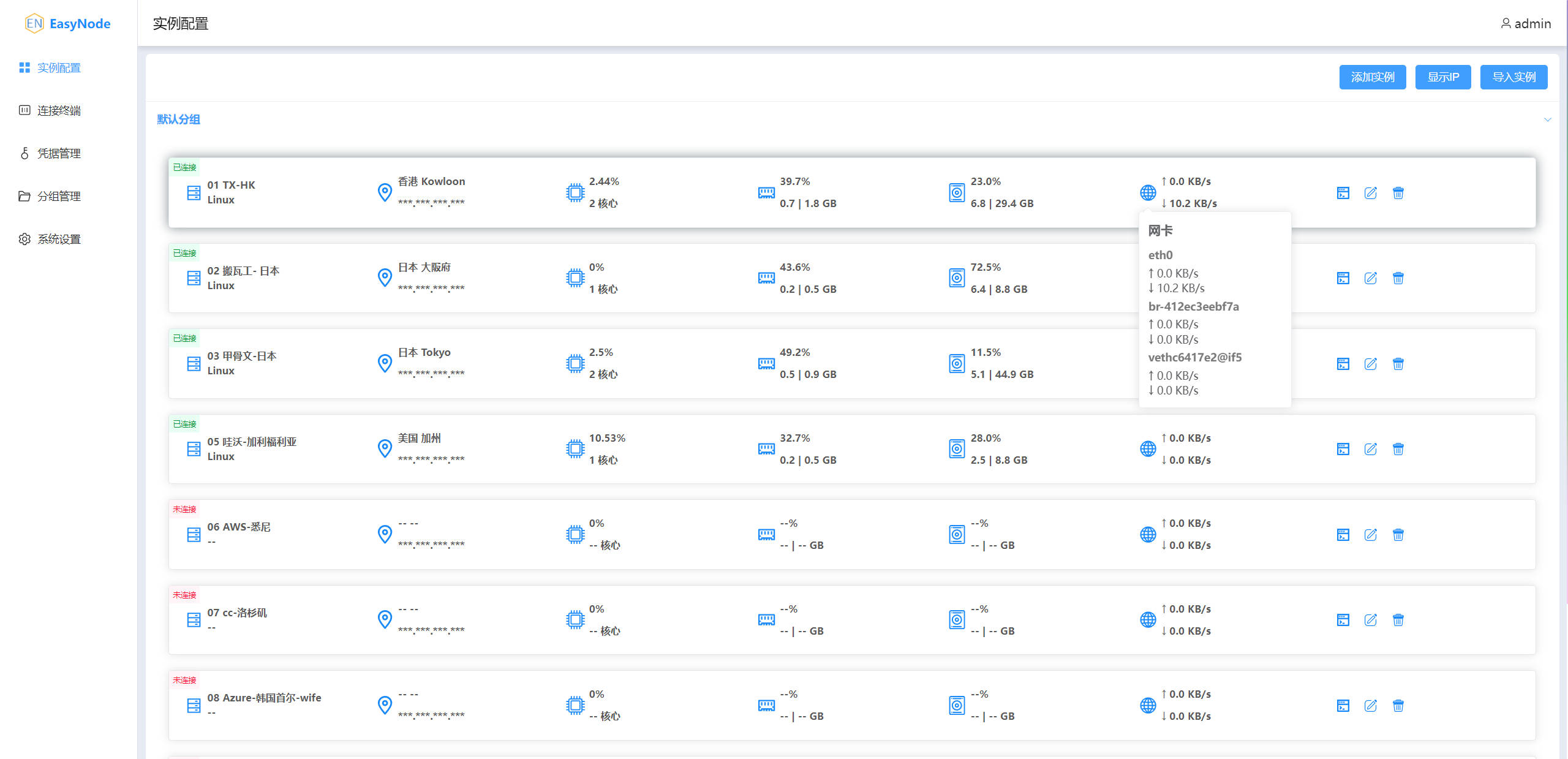Open the admin user menu
Viewport: 1568px width, 759px height.
(x=1526, y=23)
